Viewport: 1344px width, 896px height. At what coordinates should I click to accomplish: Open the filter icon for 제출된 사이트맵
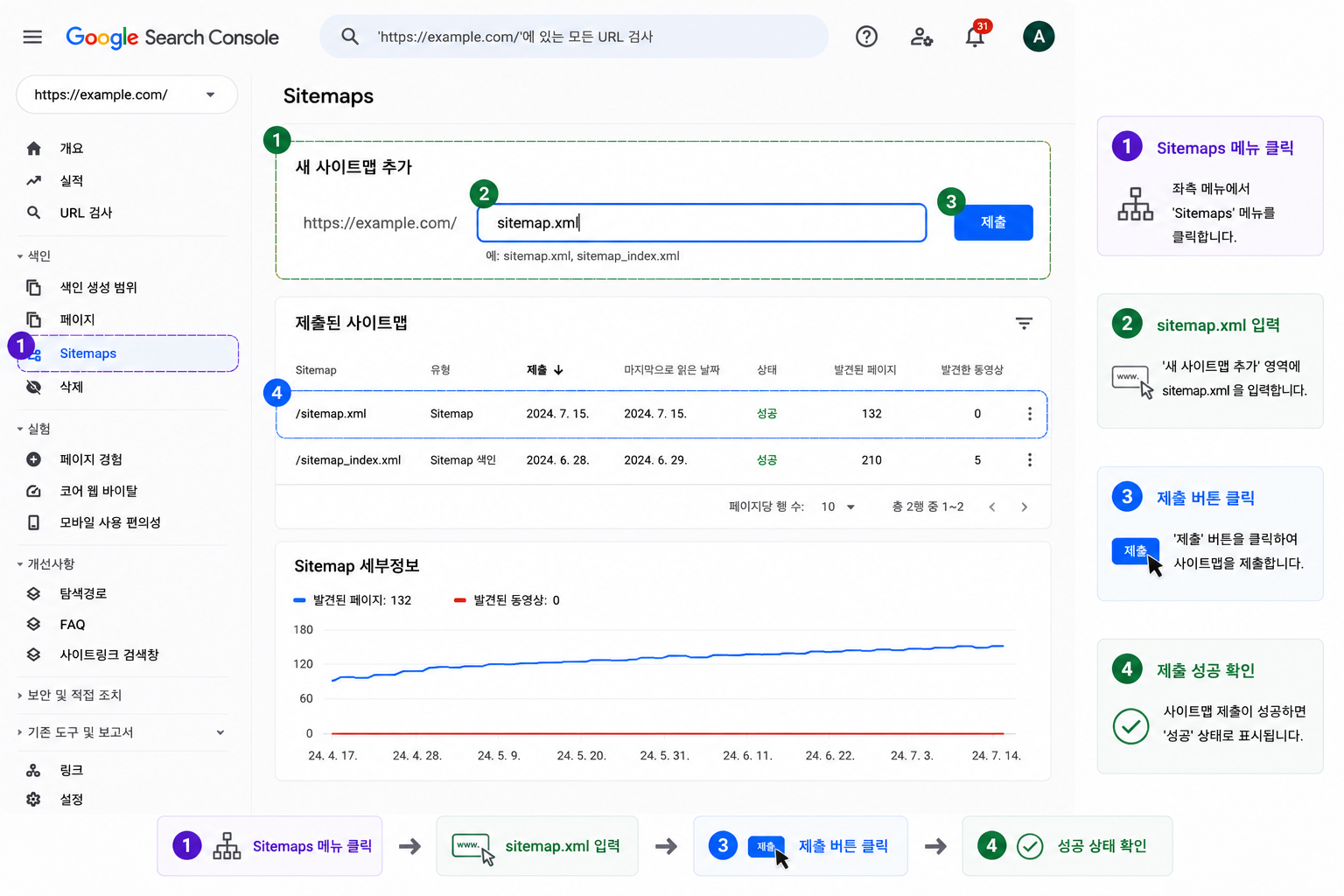(1024, 324)
